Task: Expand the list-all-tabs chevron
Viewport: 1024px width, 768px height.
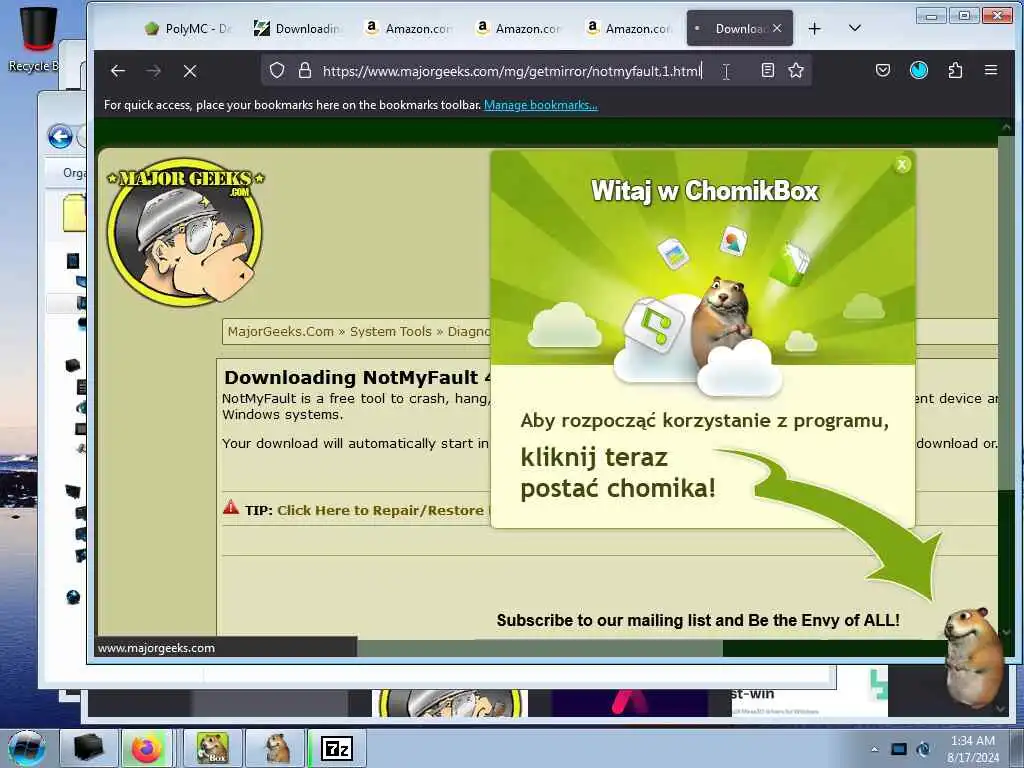Action: tap(854, 28)
